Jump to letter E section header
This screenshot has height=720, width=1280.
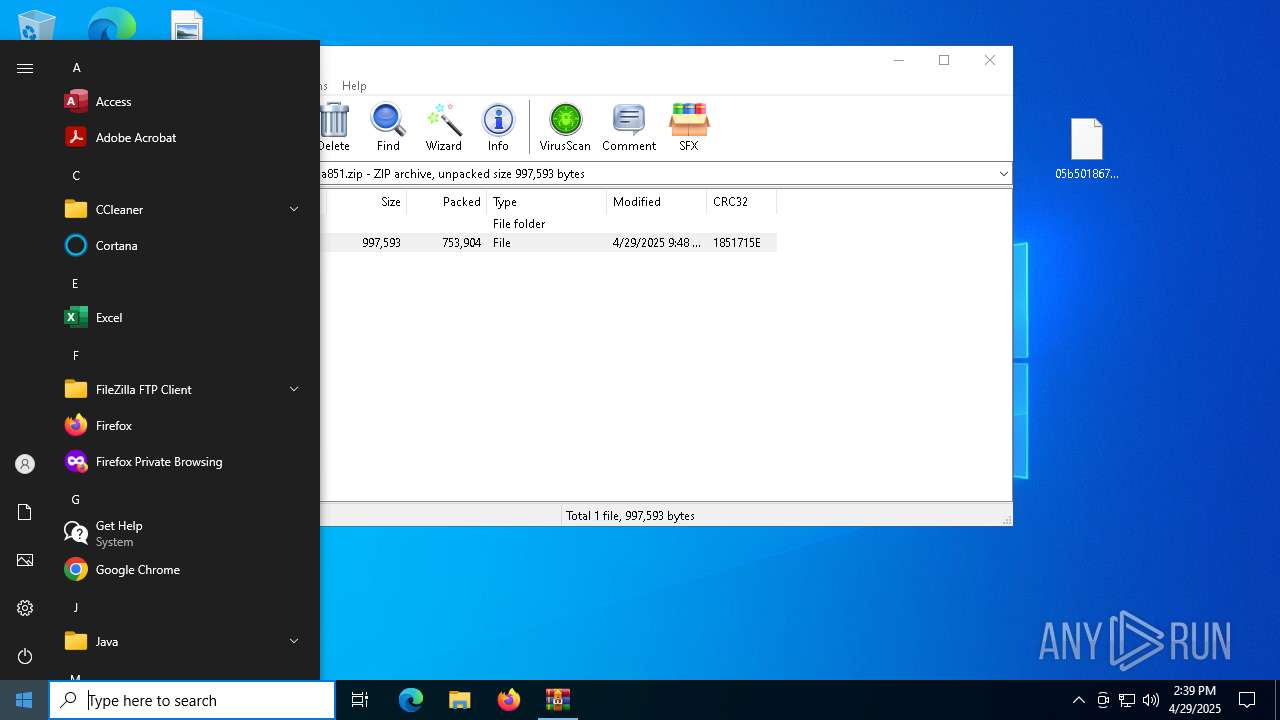pos(75,284)
